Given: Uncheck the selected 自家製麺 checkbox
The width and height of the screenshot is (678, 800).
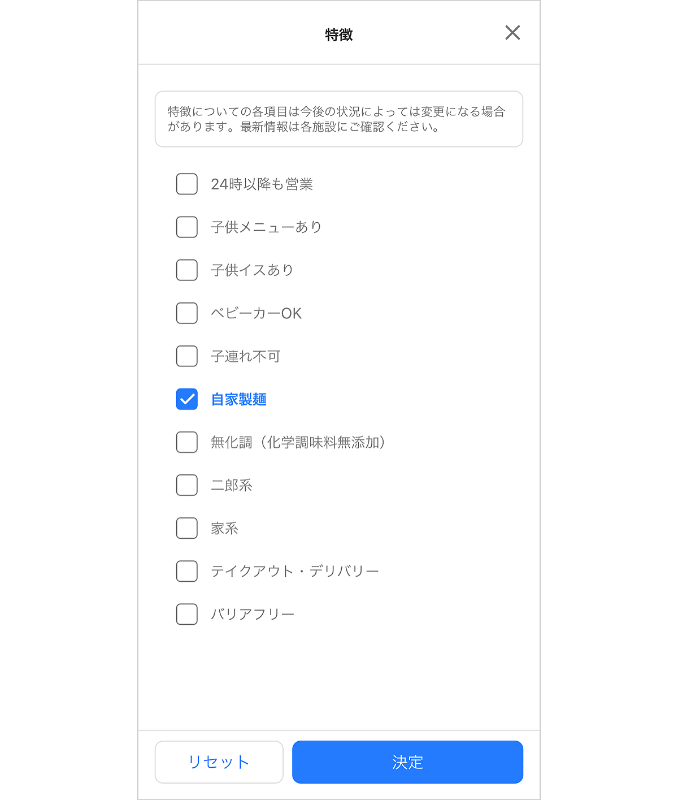Looking at the screenshot, I should [186, 399].
